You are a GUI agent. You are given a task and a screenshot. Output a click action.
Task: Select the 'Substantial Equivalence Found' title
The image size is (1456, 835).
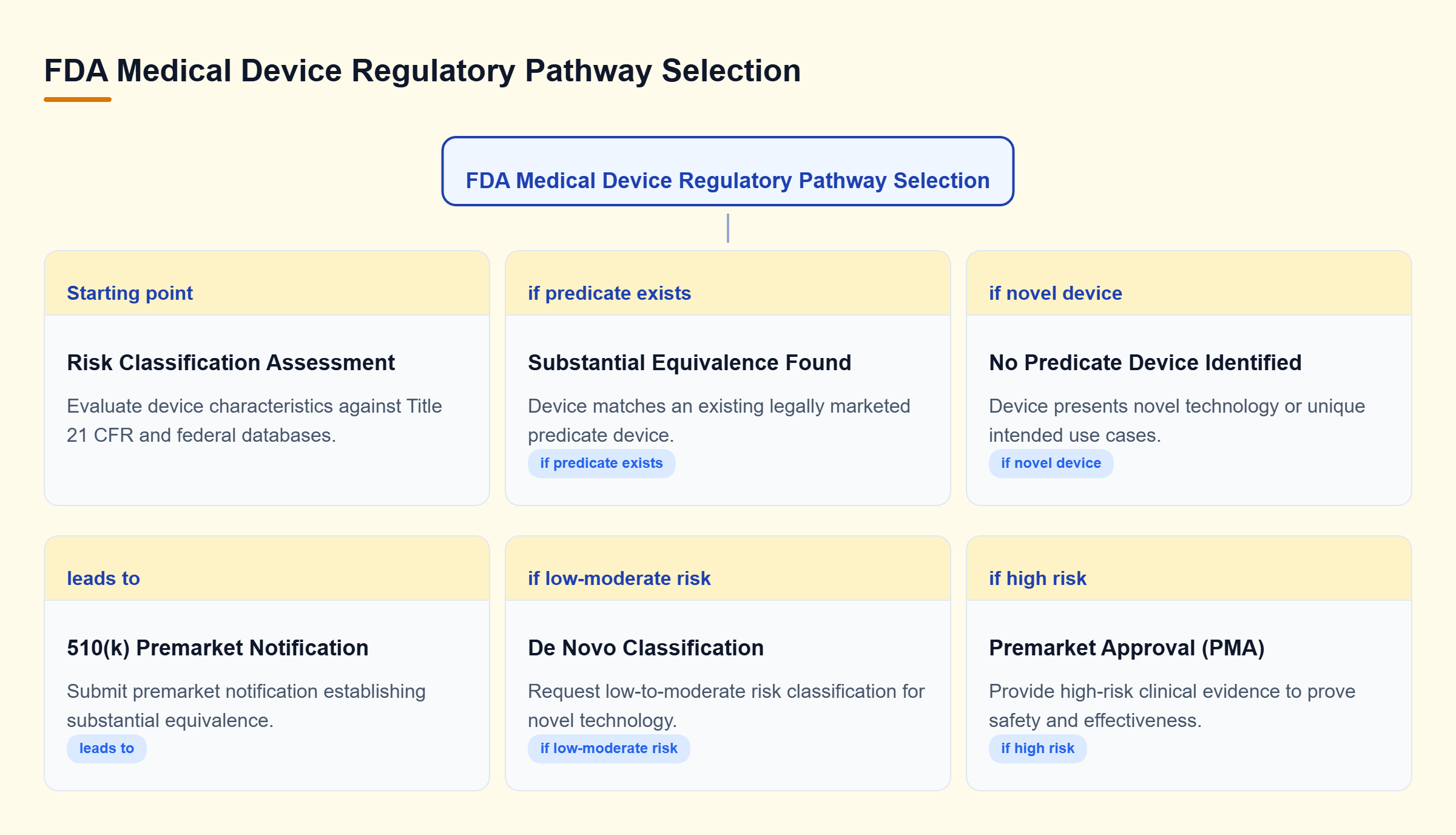pos(689,362)
